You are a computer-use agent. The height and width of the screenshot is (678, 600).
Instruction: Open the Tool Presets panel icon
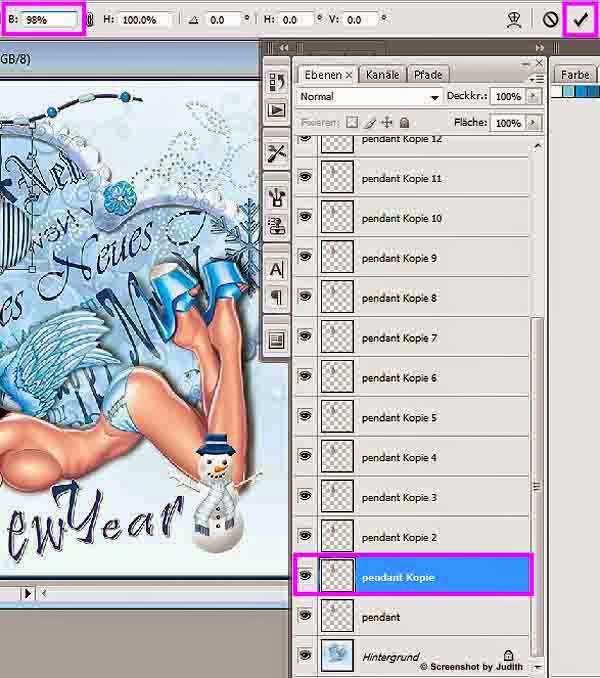pos(277,153)
